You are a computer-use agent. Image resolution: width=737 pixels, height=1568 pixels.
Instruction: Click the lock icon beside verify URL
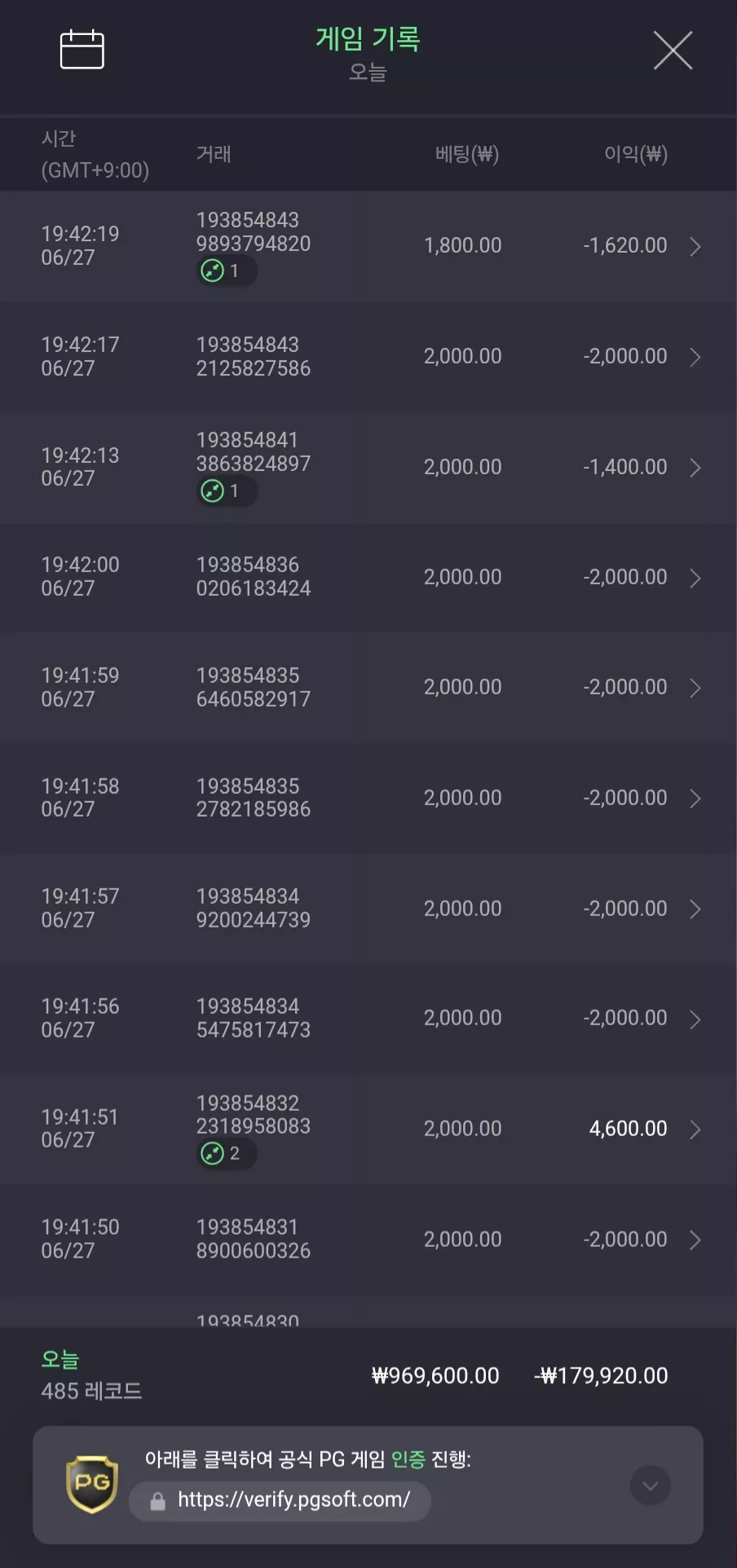click(x=158, y=1500)
